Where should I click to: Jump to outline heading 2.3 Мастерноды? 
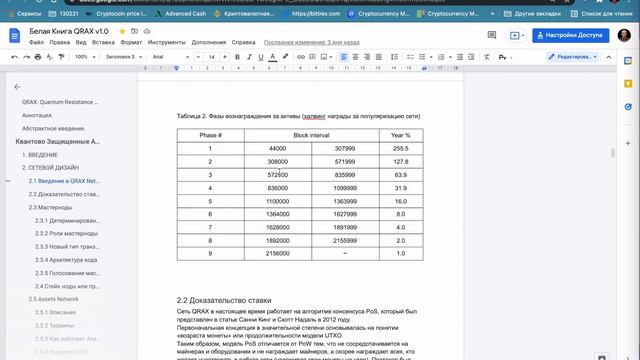click(x=50, y=207)
